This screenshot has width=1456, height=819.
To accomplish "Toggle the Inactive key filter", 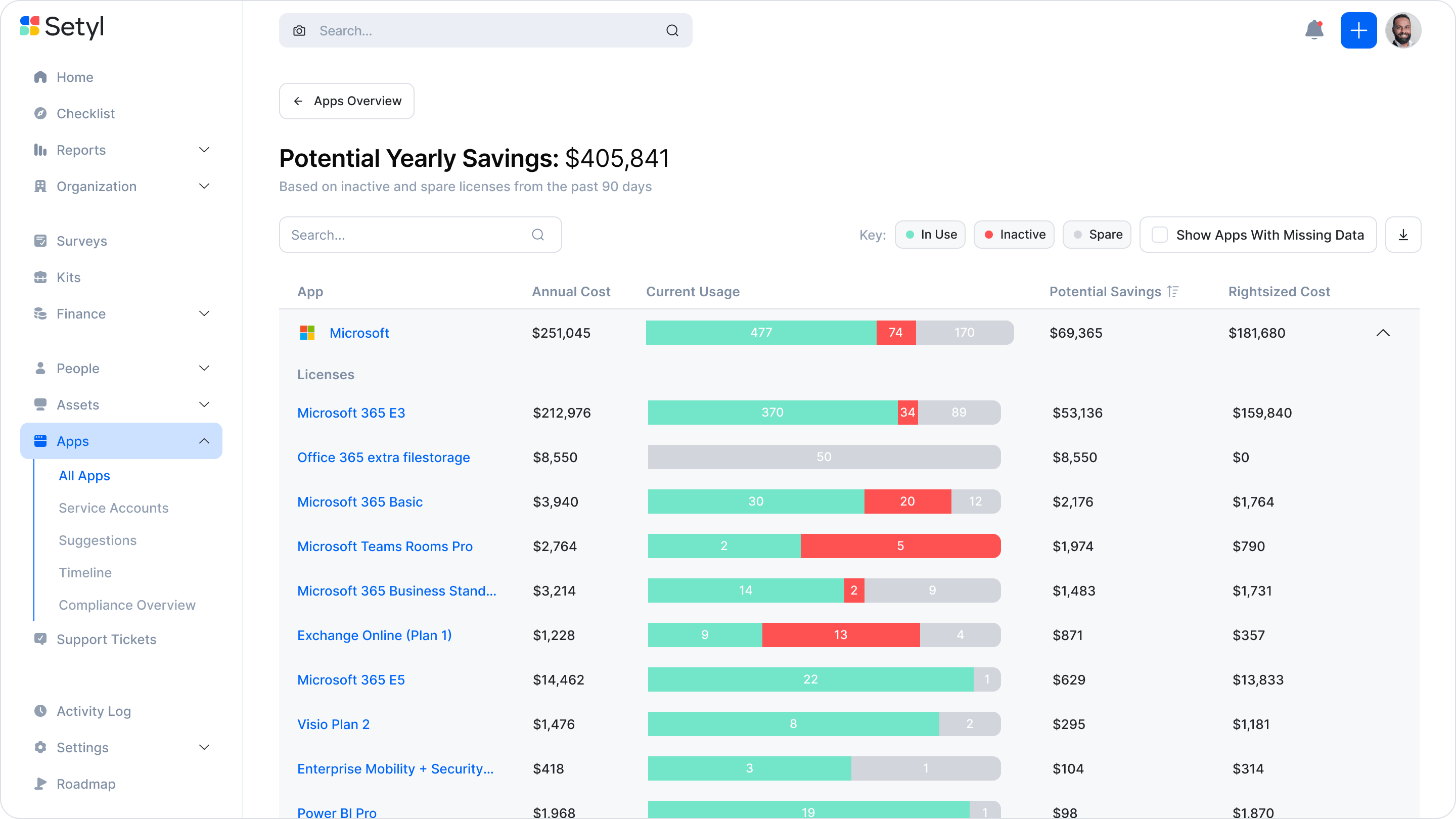I will (x=1014, y=234).
